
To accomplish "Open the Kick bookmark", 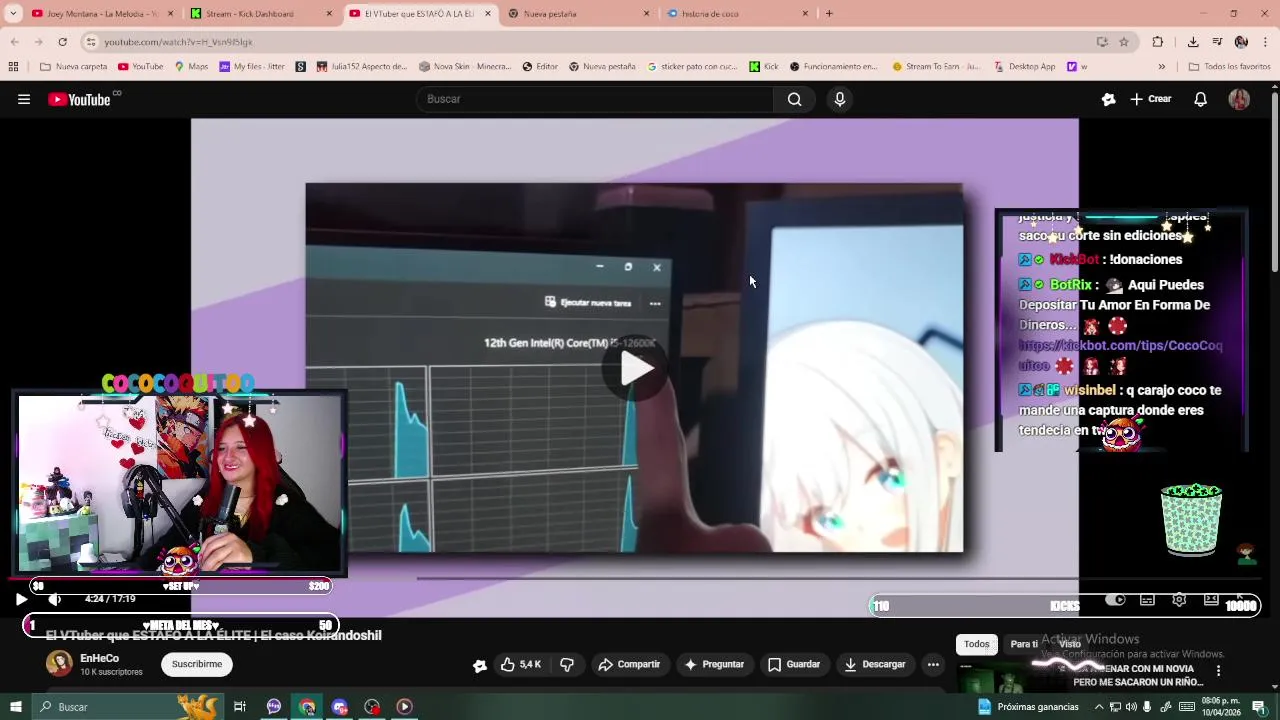I will (x=764, y=67).
